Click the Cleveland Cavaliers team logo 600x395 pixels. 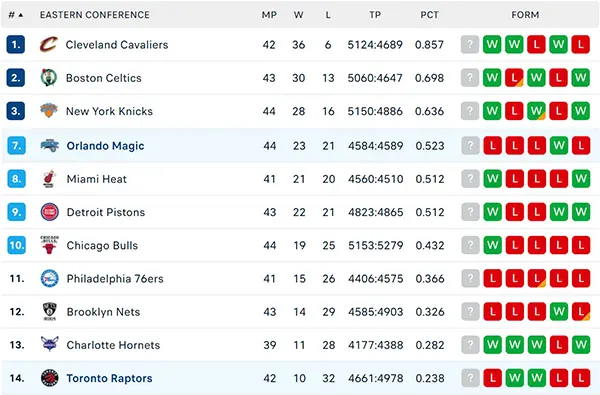49,44
